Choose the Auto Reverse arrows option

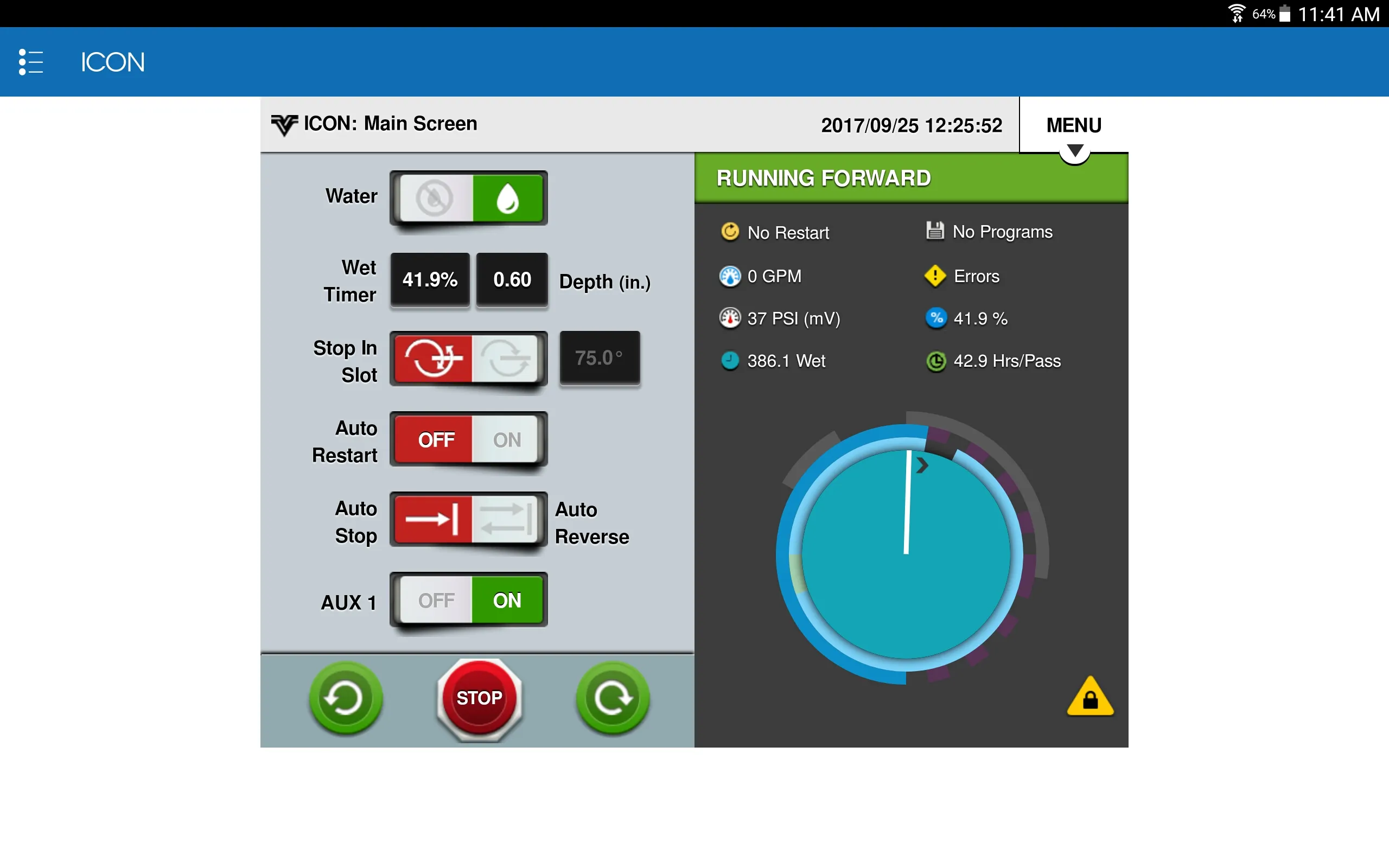pyautogui.click(x=506, y=520)
